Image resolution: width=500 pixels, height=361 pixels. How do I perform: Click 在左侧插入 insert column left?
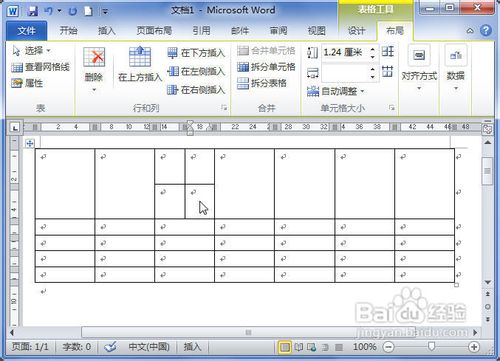[196, 71]
